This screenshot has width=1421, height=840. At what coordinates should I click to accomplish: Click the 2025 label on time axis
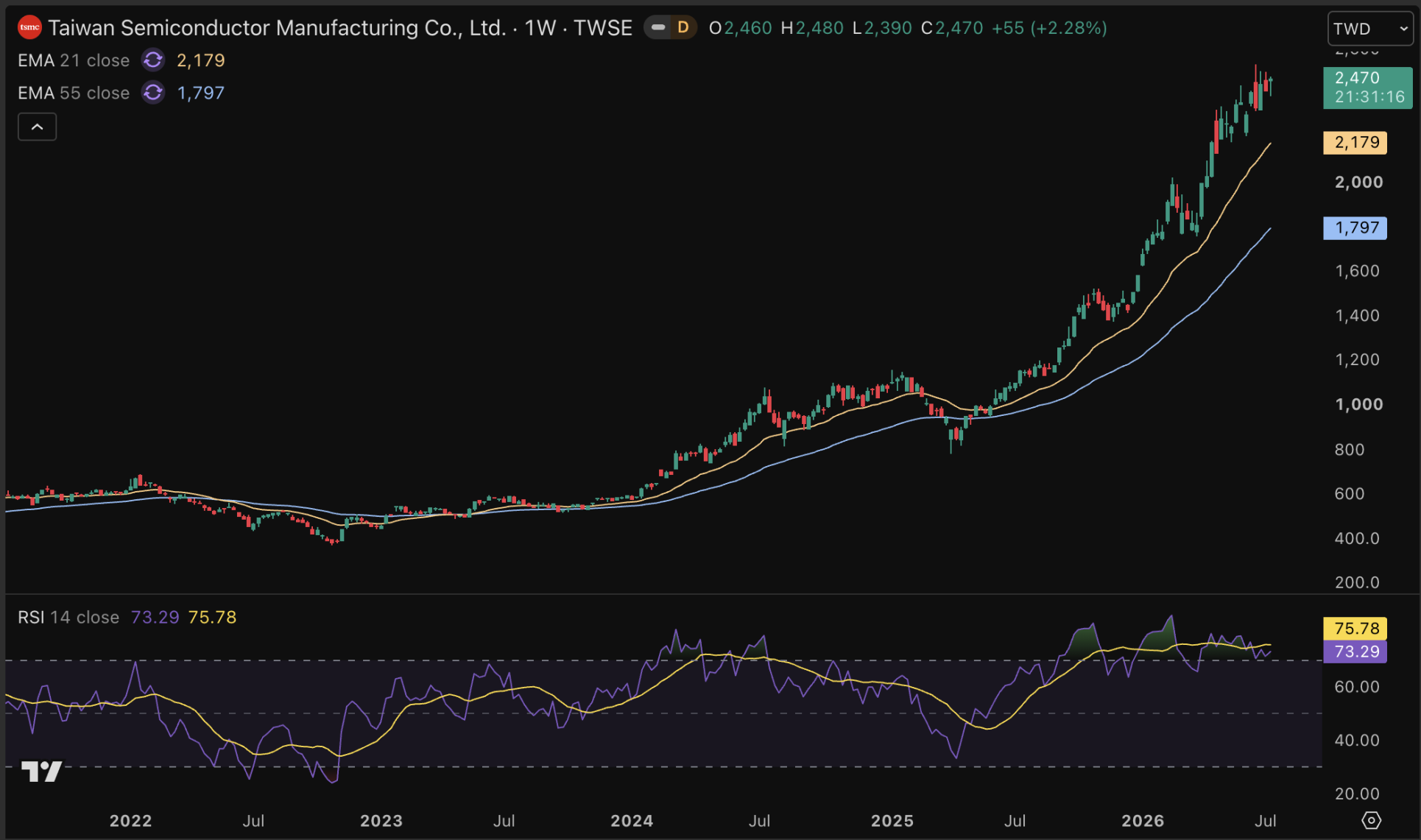coord(892,820)
